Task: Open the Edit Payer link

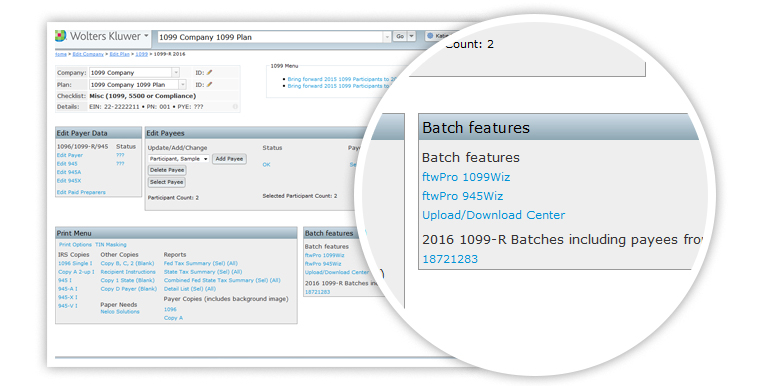Action: point(70,155)
